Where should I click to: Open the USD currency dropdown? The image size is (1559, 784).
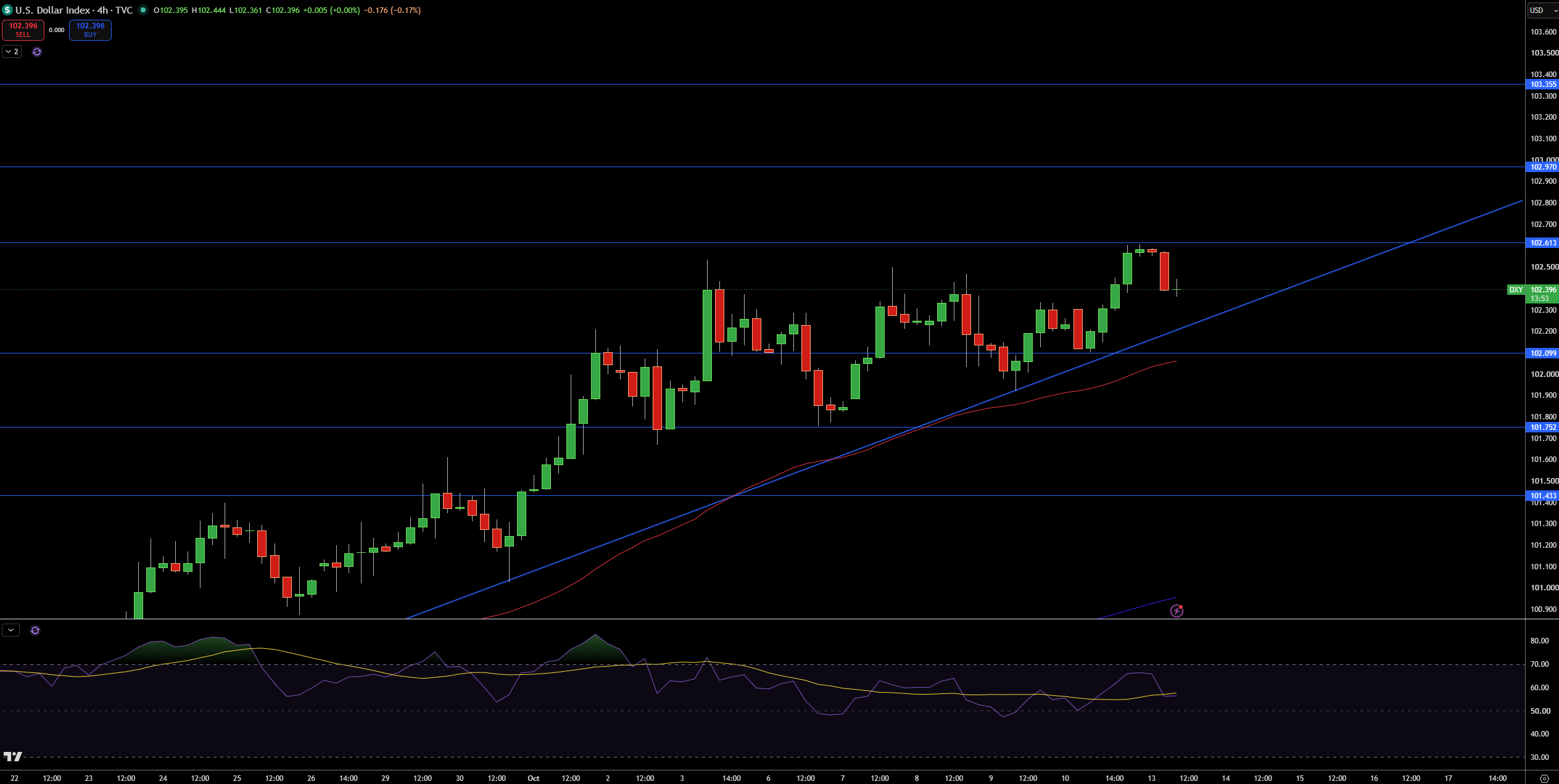[1543, 10]
